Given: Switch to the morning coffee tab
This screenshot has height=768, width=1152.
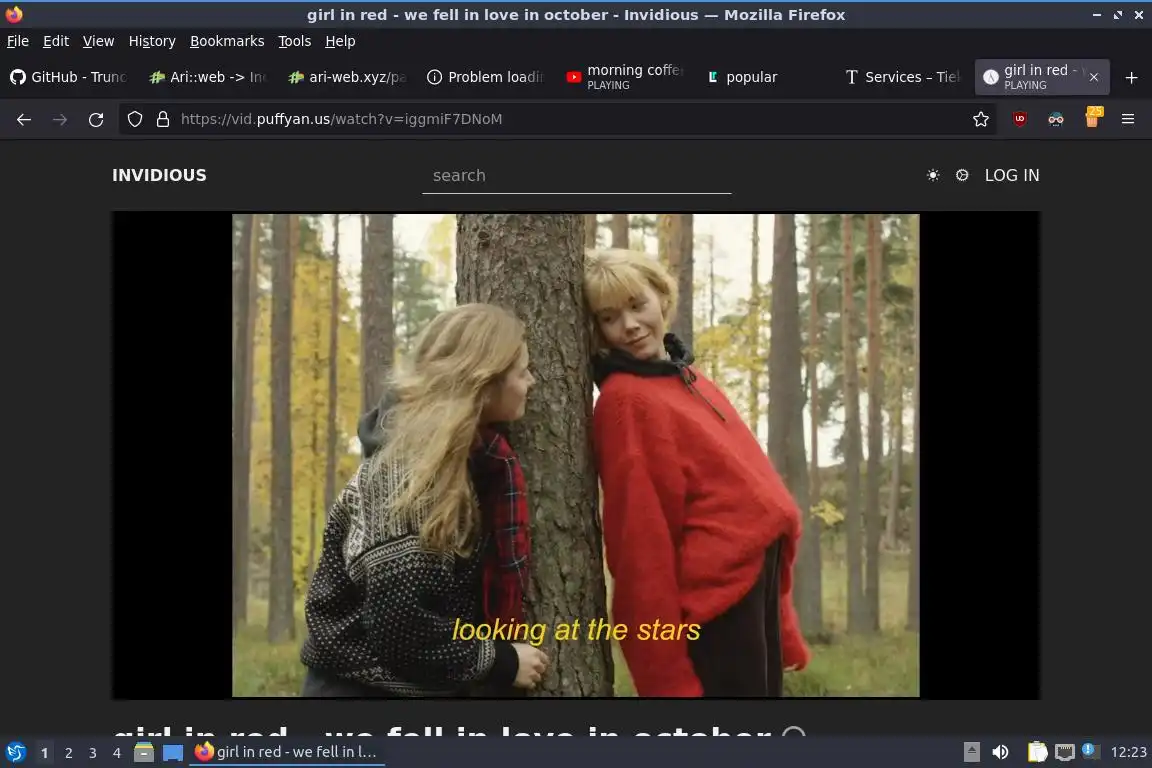Looking at the screenshot, I should [x=625, y=77].
